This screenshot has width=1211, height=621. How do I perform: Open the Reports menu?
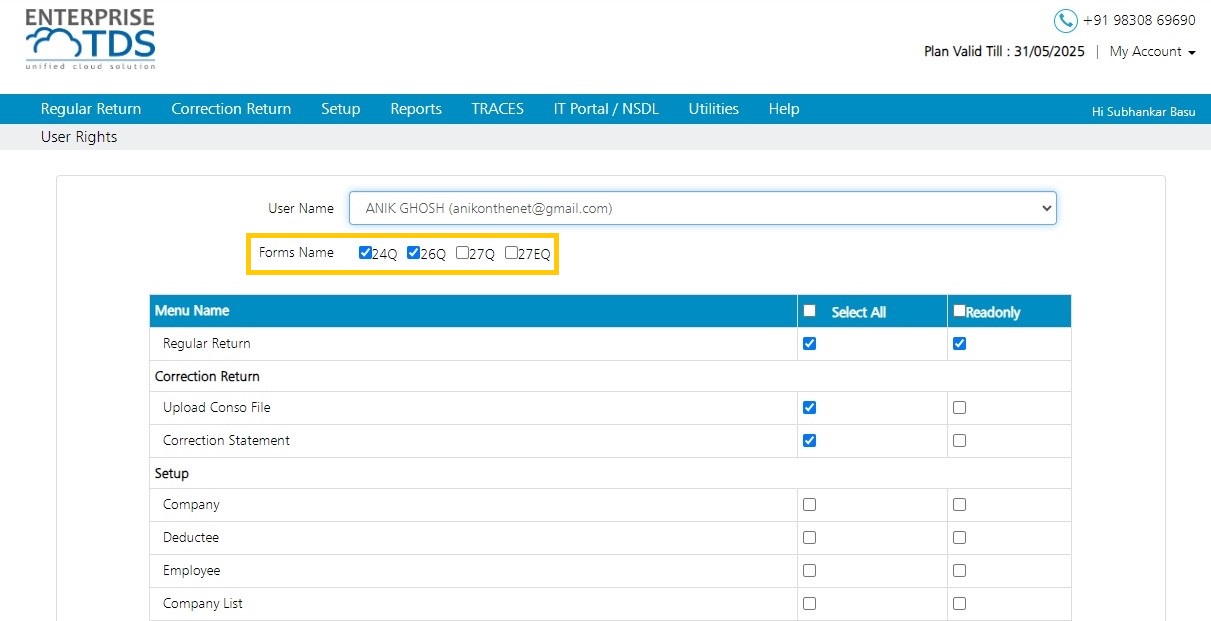pyautogui.click(x=416, y=109)
